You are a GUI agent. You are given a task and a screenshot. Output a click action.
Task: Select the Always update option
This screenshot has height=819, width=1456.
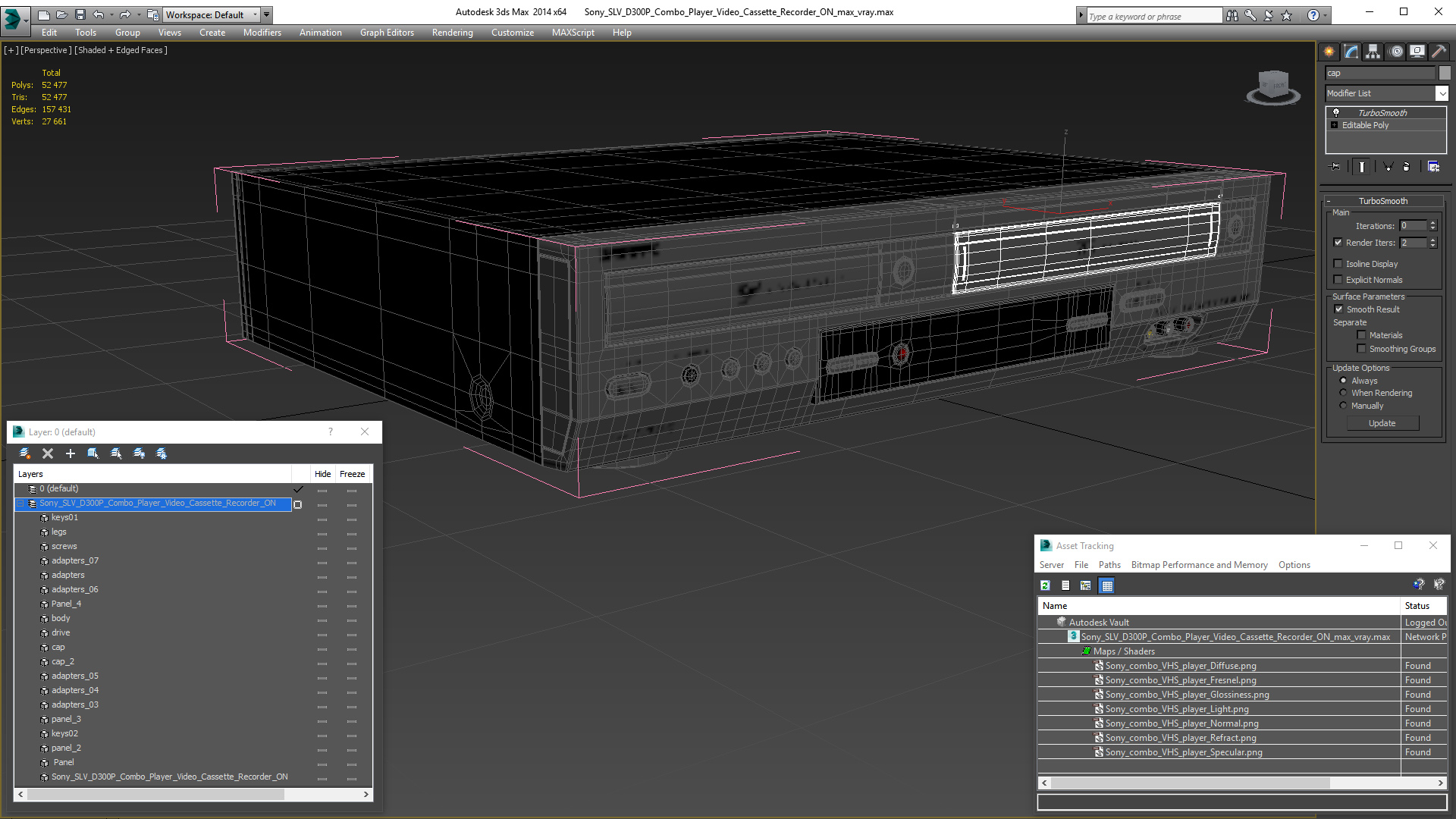1344,381
